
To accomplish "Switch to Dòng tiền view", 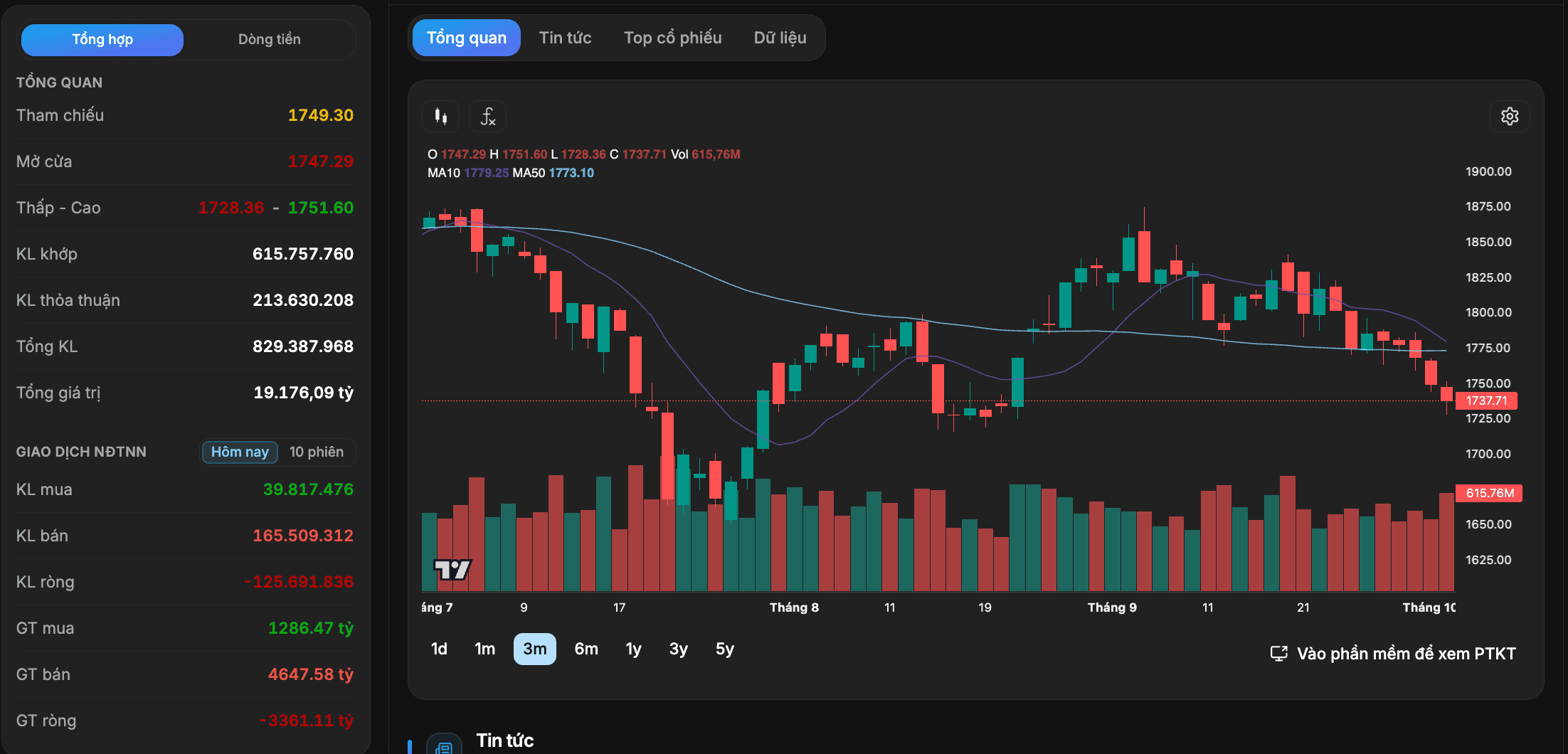I will tap(269, 39).
